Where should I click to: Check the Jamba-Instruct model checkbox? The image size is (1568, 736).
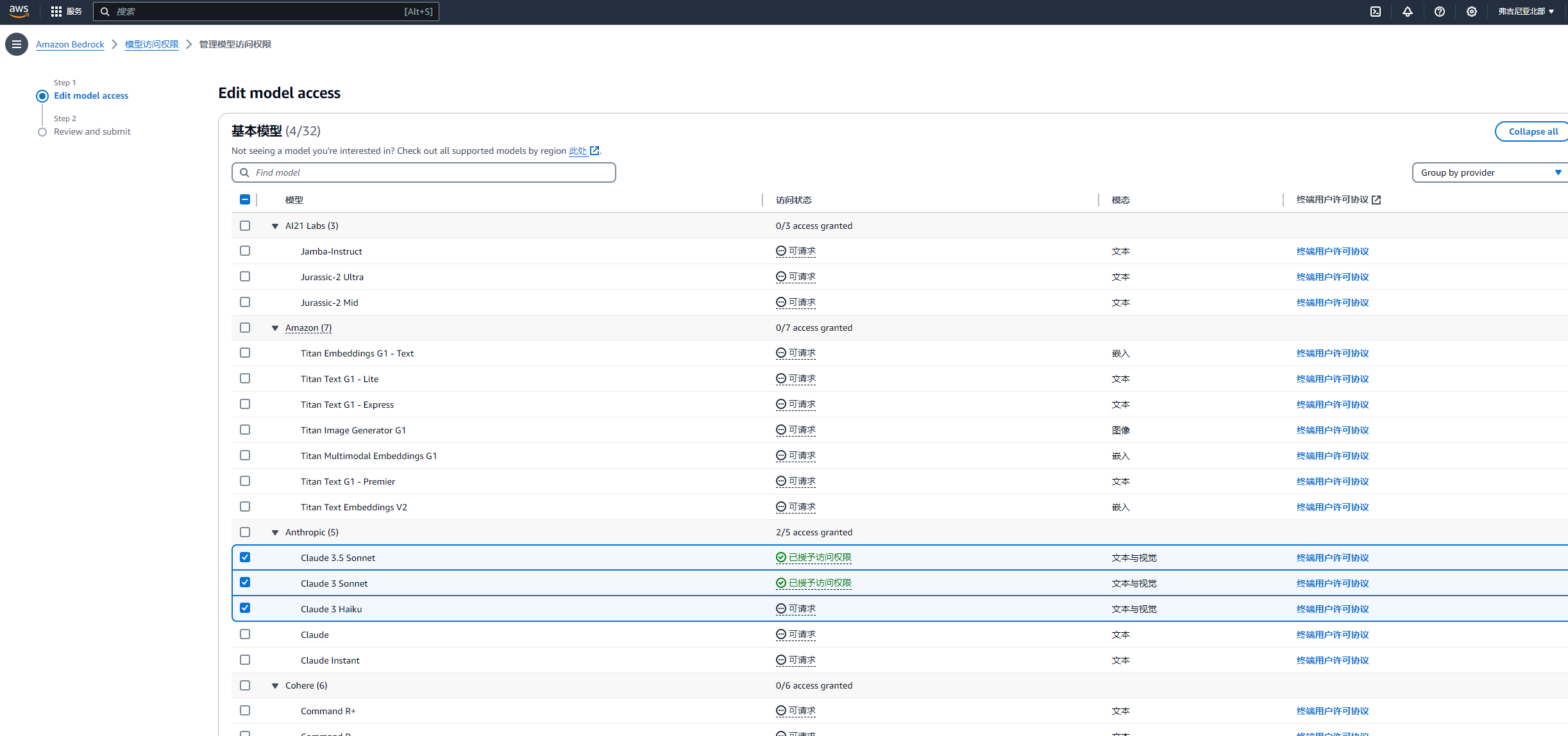click(245, 251)
